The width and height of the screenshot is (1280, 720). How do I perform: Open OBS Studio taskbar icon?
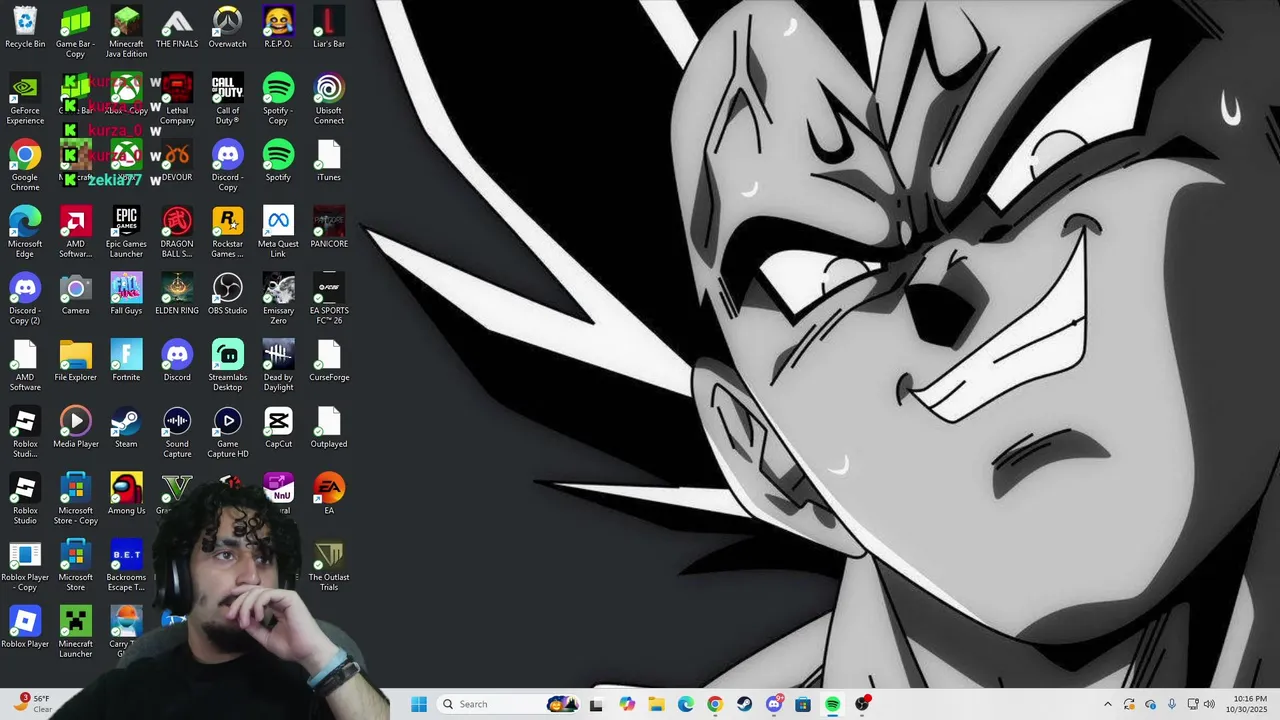click(862, 704)
